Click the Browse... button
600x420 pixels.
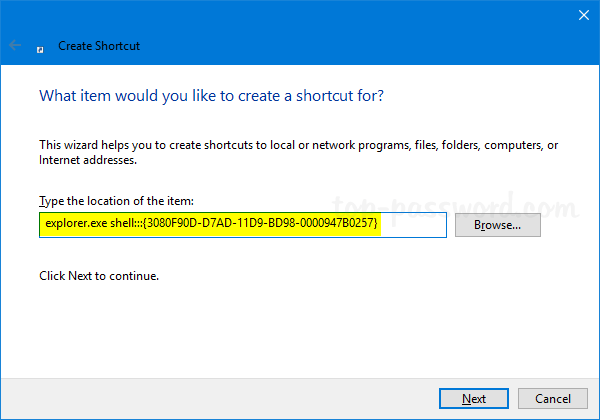point(497,225)
